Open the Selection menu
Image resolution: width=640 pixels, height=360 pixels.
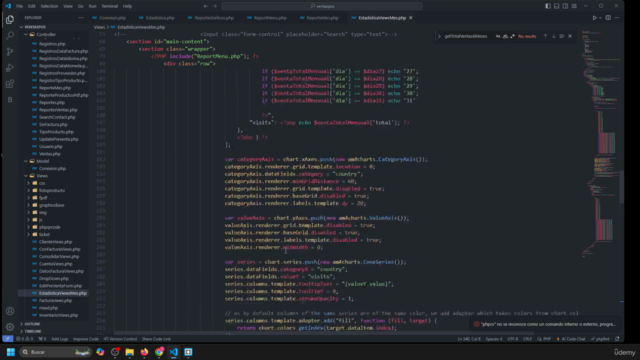click(x=49, y=6)
